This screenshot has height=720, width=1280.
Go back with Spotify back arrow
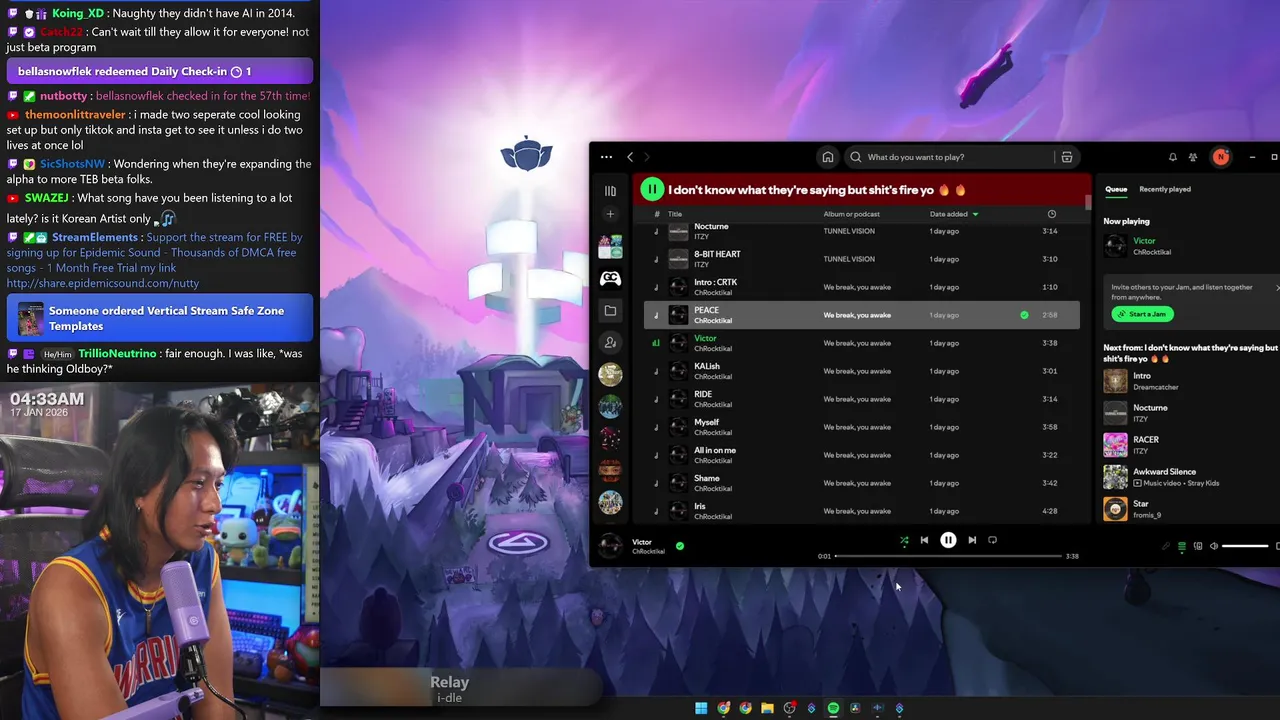pos(630,157)
